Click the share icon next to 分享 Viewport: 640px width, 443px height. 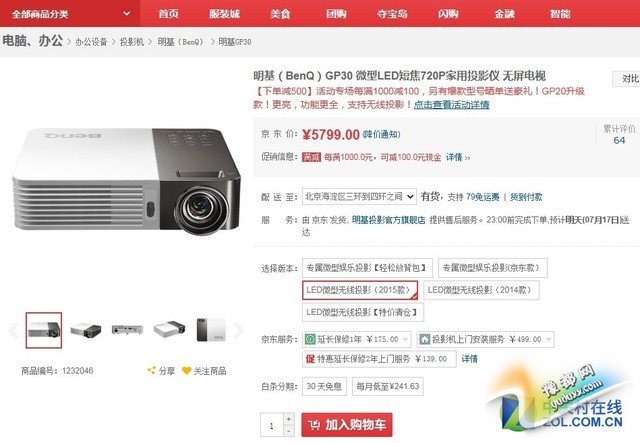(x=151, y=370)
